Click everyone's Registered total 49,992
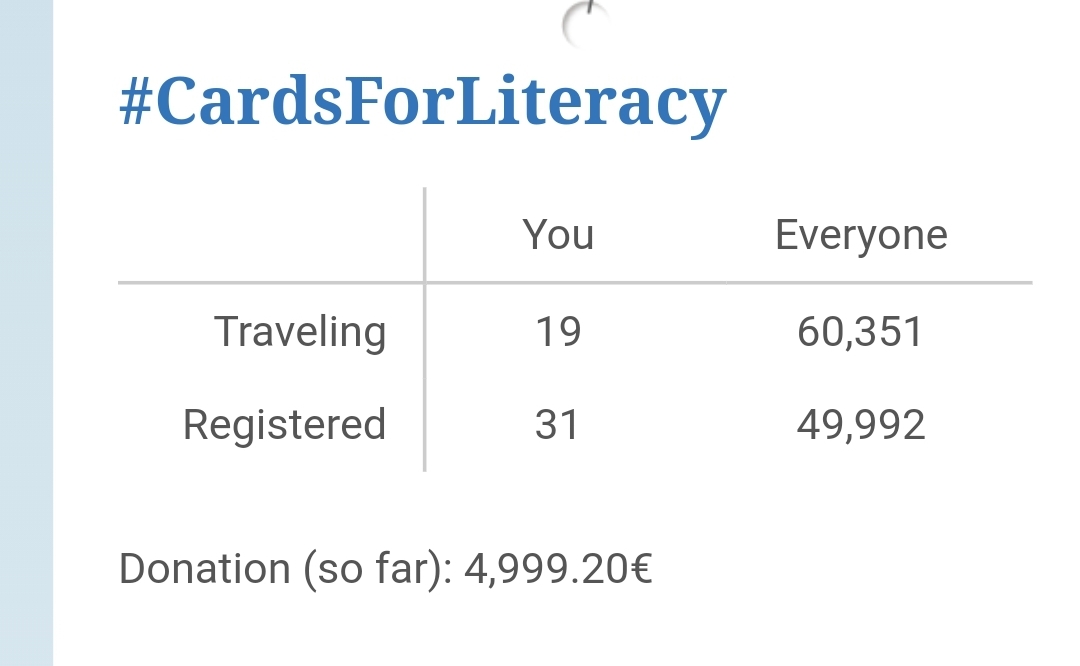 [x=861, y=425]
